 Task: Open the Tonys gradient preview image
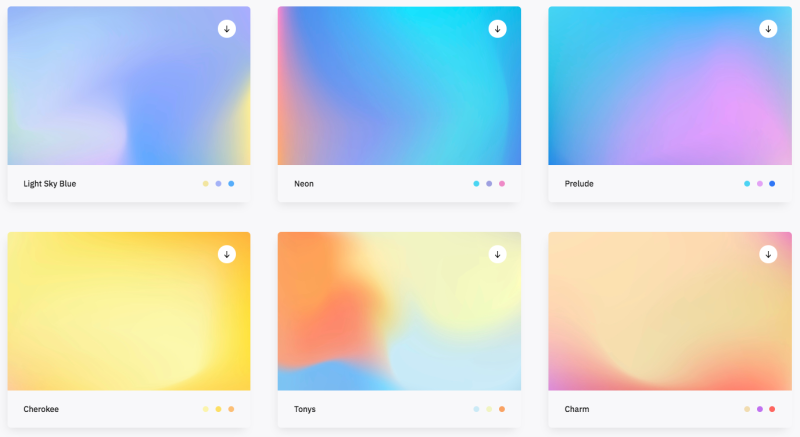click(x=399, y=311)
